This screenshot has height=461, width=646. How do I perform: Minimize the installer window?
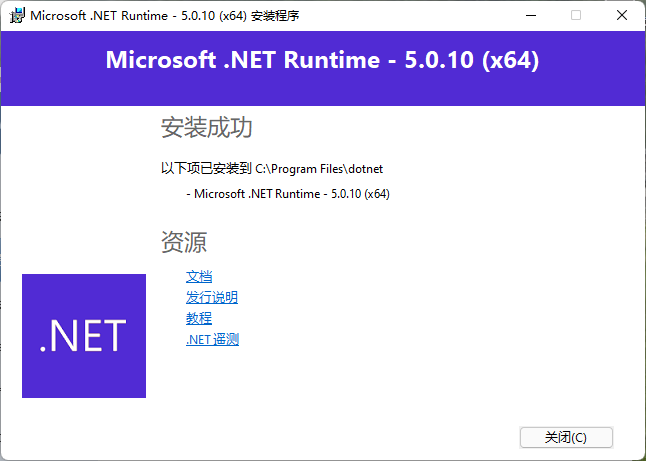[x=529, y=16]
